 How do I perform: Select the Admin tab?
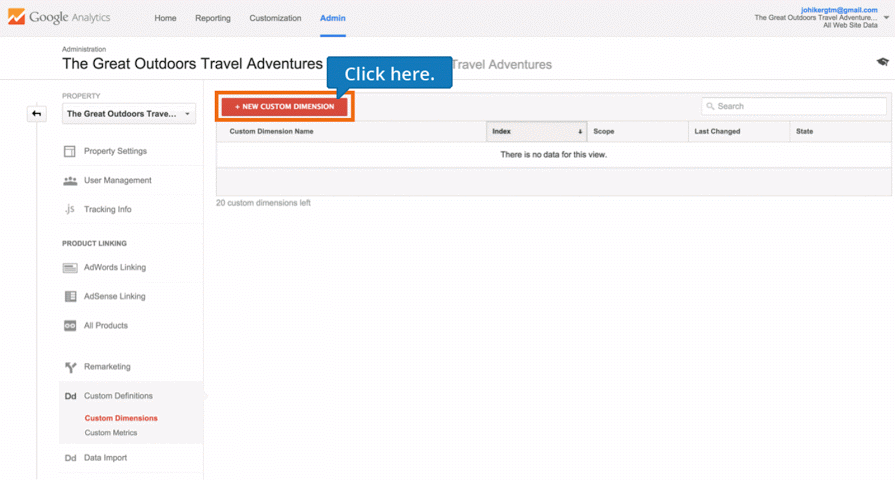click(x=333, y=18)
